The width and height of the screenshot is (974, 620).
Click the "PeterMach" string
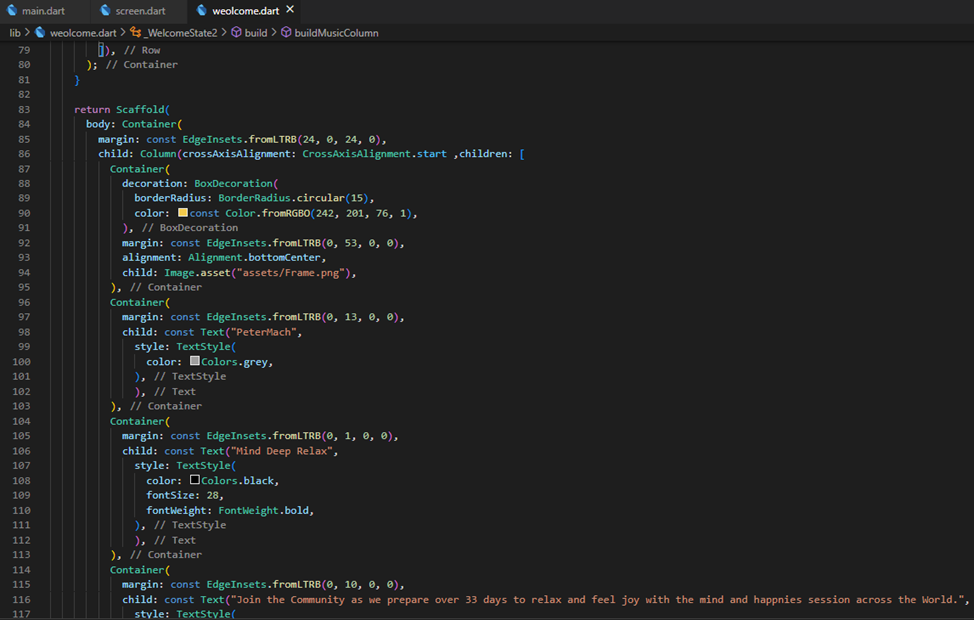263,332
